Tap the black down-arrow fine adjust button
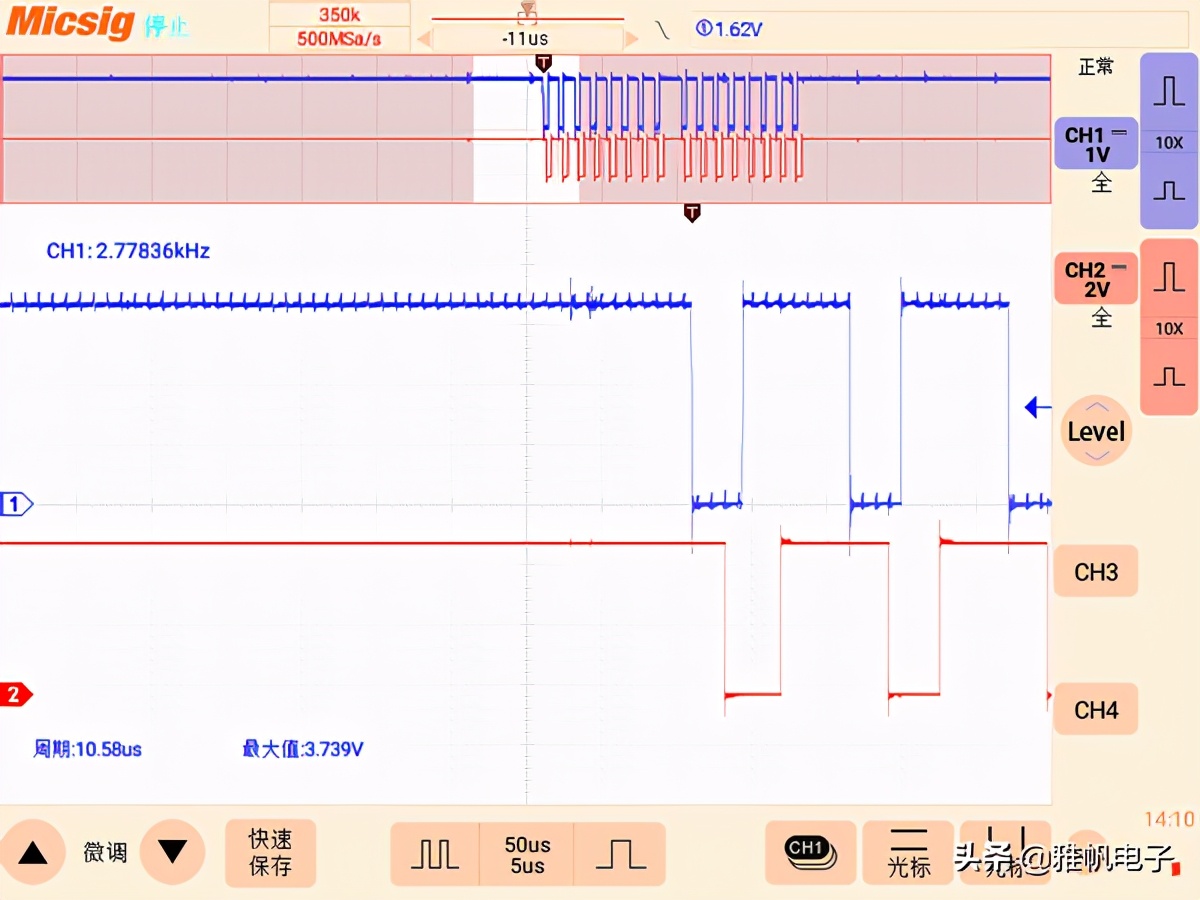The width and height of the screenshot is (1200, 900). tap(172, 852)
